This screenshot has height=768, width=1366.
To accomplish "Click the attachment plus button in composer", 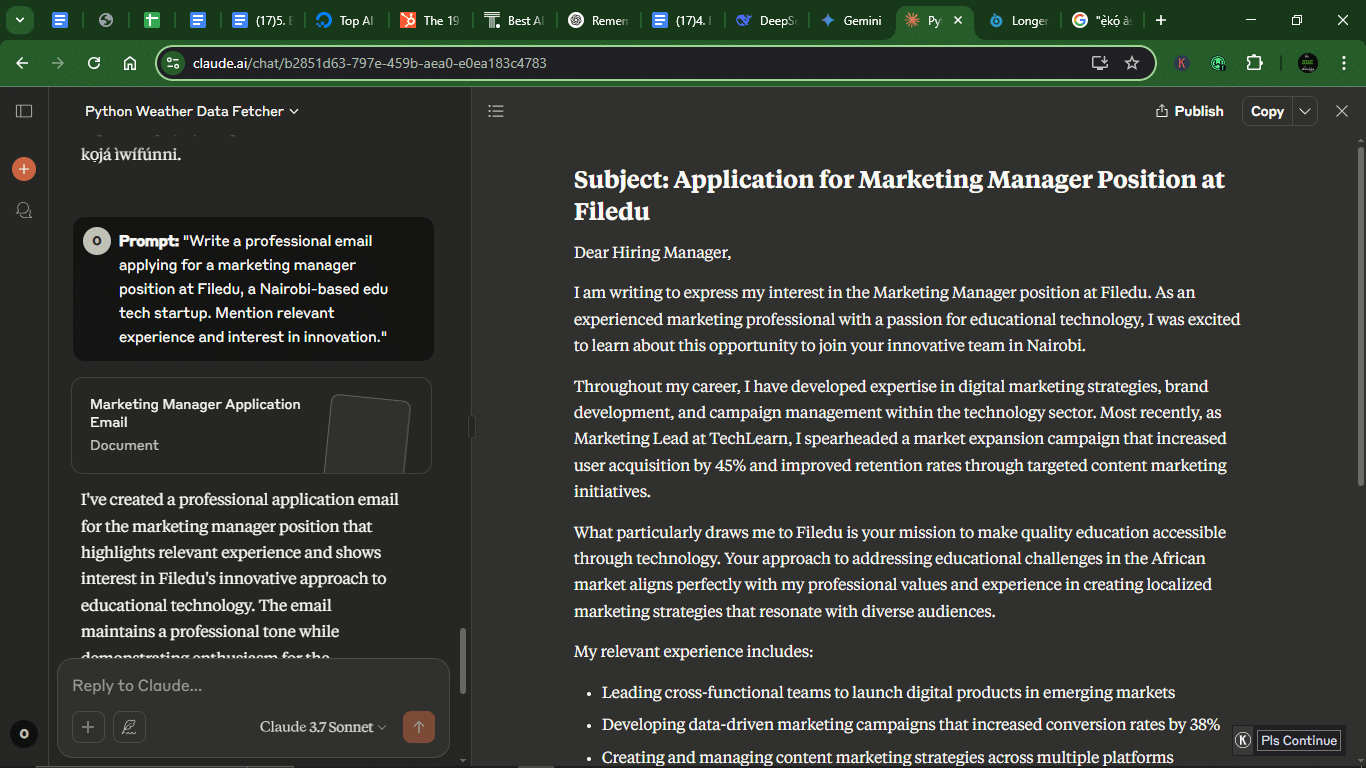I will [x=88, y=727].
